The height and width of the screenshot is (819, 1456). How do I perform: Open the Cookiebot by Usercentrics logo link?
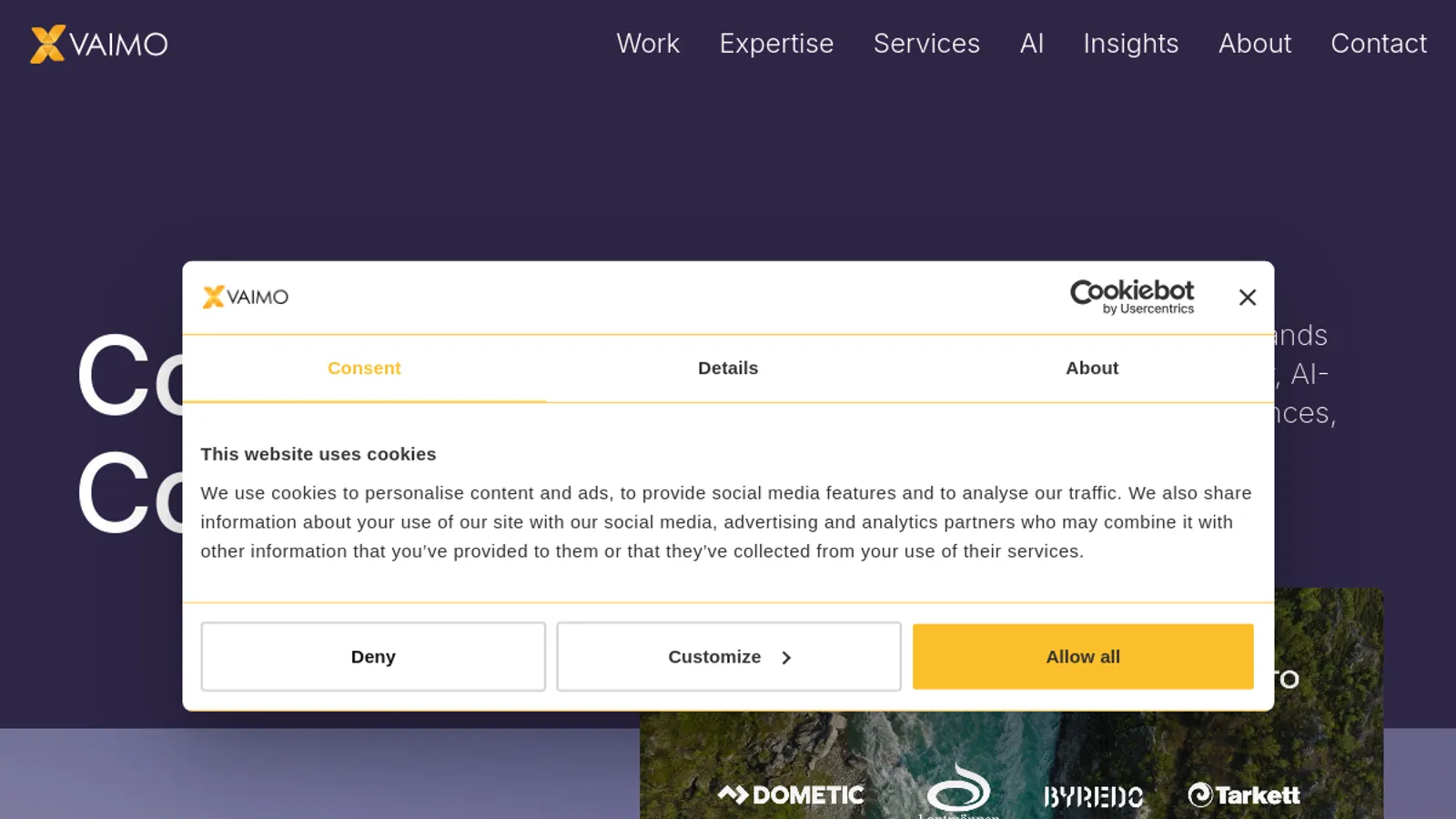click(1131, 297)
